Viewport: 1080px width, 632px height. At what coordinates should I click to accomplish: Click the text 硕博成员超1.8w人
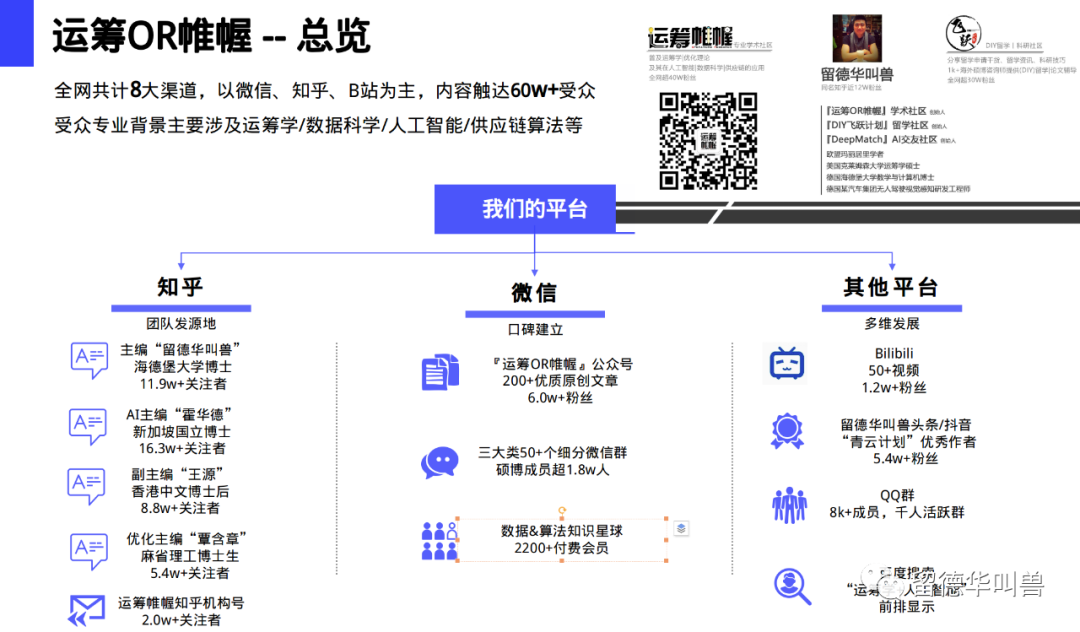click(x=552, y=470)
